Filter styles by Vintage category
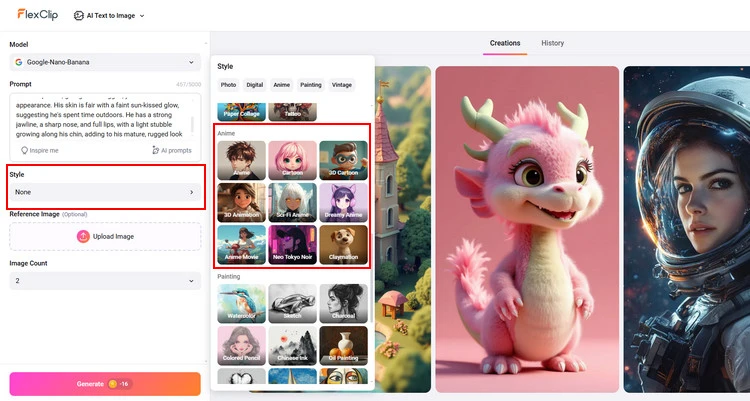 click(342, 85)
